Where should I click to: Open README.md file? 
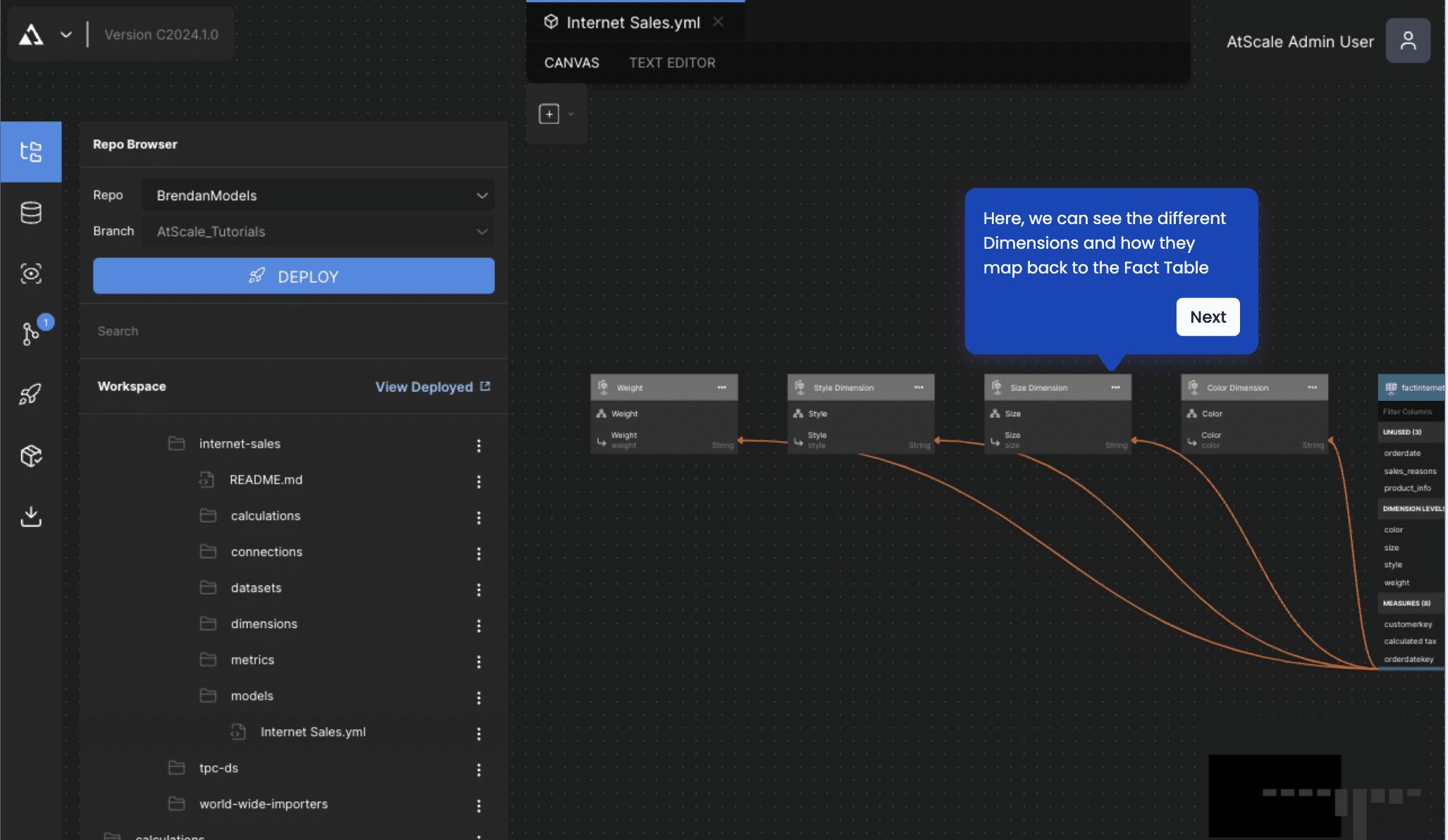coord(266,480)
